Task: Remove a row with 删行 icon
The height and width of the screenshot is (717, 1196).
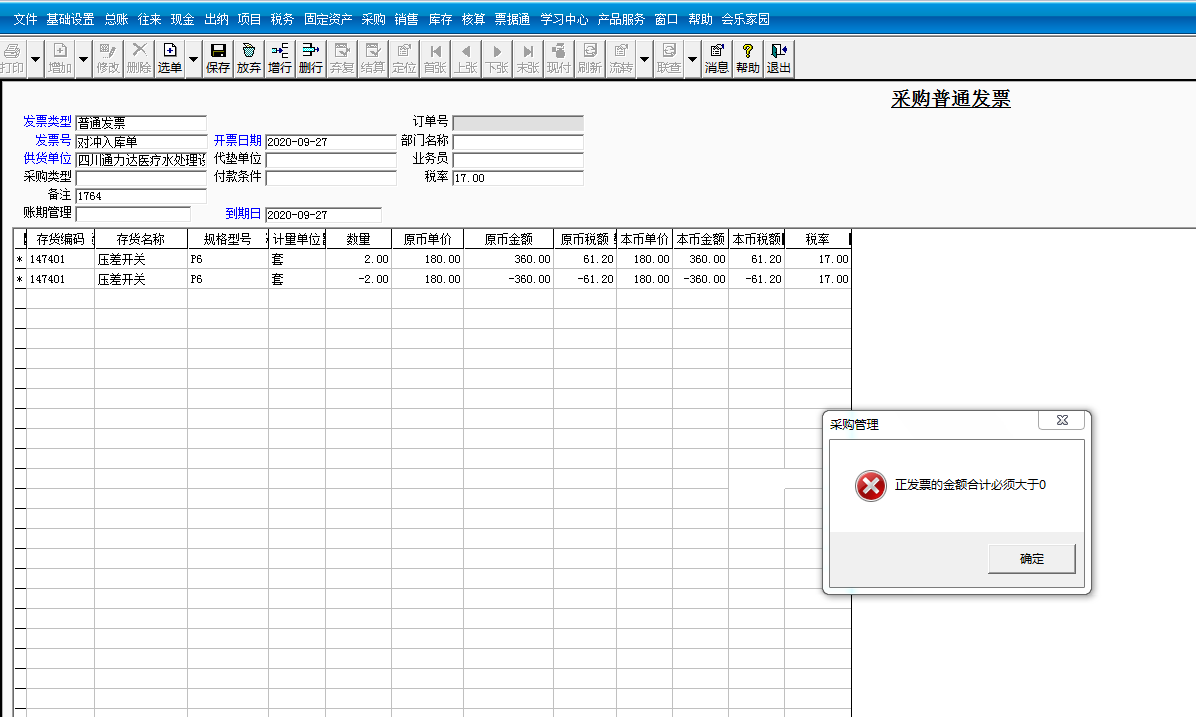Action: [310, 59]
